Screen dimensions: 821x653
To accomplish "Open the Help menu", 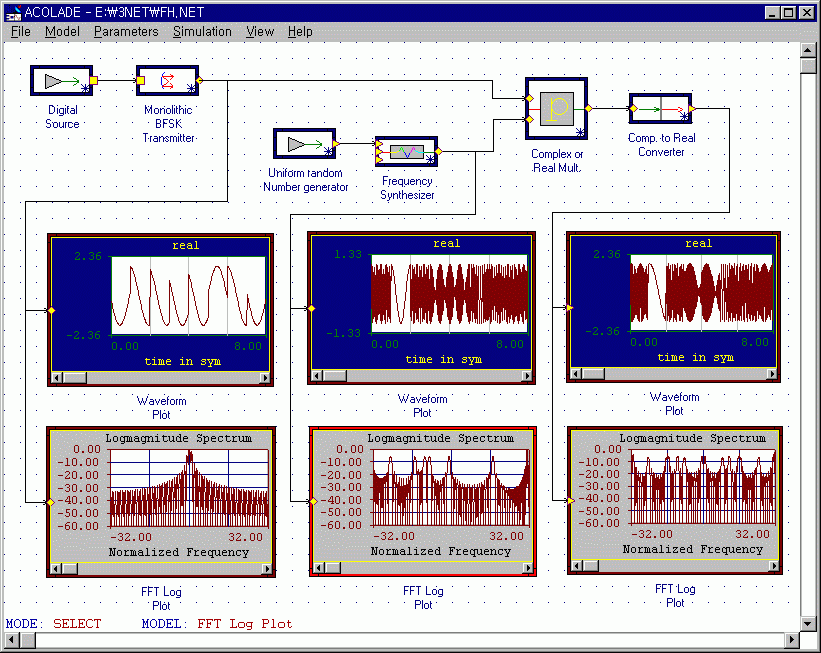I will point(300,32).
